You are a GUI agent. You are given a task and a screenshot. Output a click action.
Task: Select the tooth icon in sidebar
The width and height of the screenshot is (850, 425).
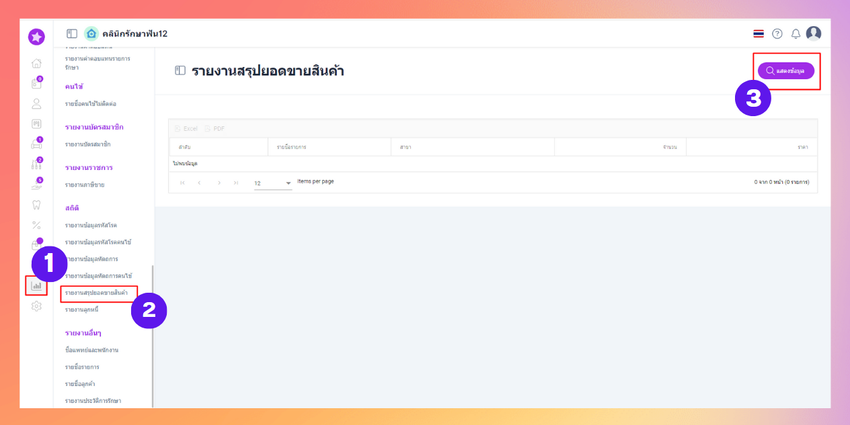pyautogui.click(x=36, y=205)
